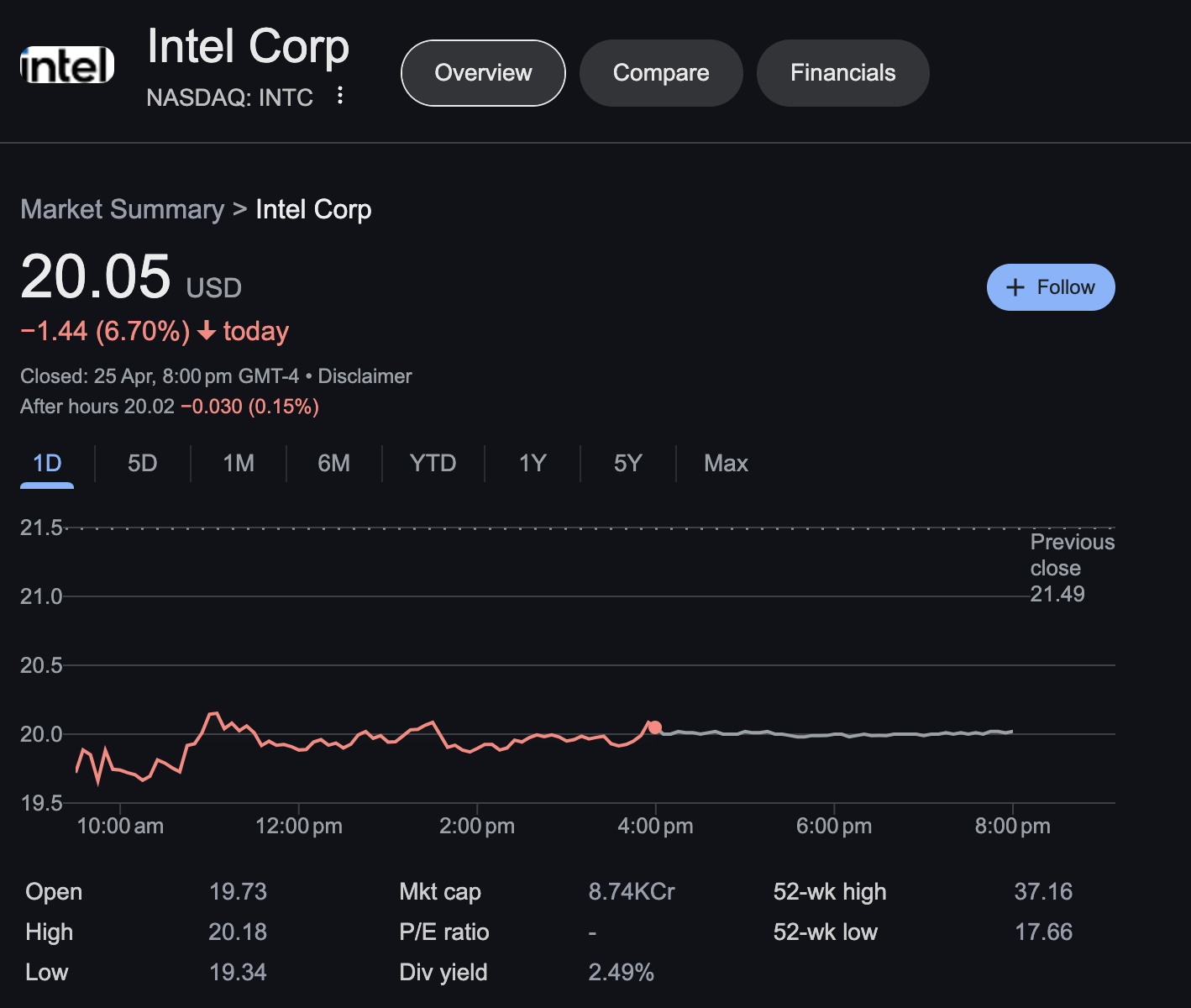Click the 52-wk low value 17.66

tap(1043, 932)
